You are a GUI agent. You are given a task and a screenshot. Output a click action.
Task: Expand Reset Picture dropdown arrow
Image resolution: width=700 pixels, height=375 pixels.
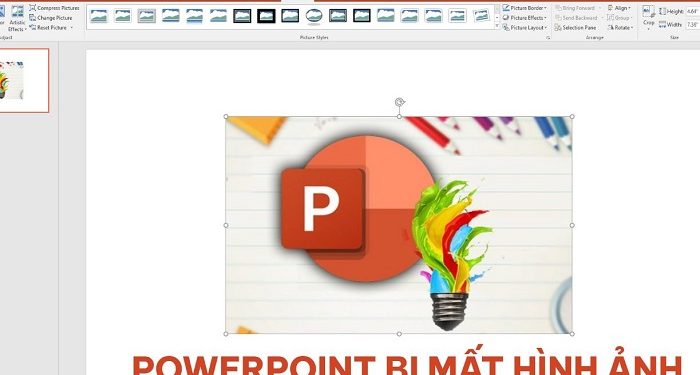pos(72,28)
